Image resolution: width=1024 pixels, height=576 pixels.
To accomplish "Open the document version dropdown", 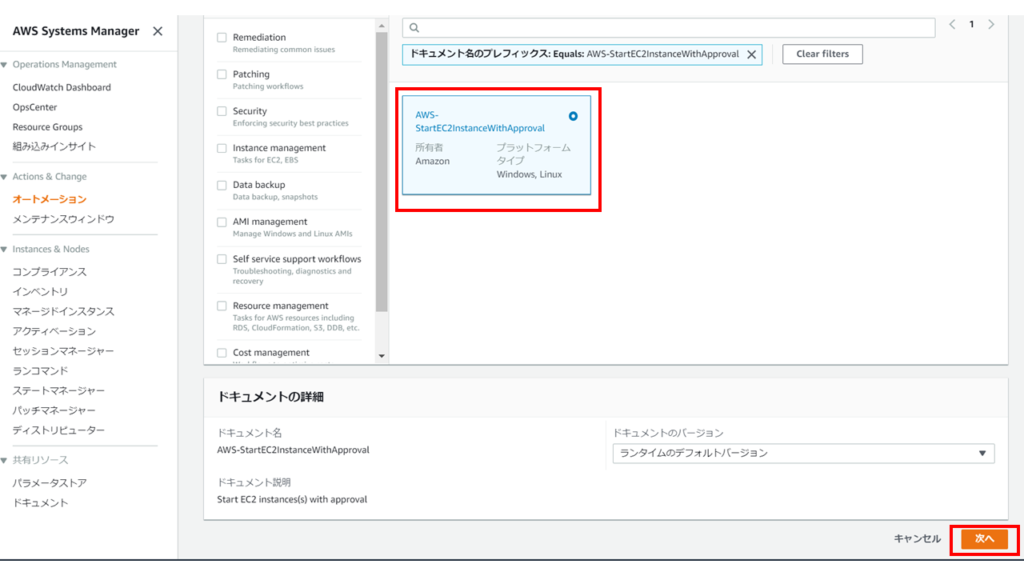I will coord(802,454).
